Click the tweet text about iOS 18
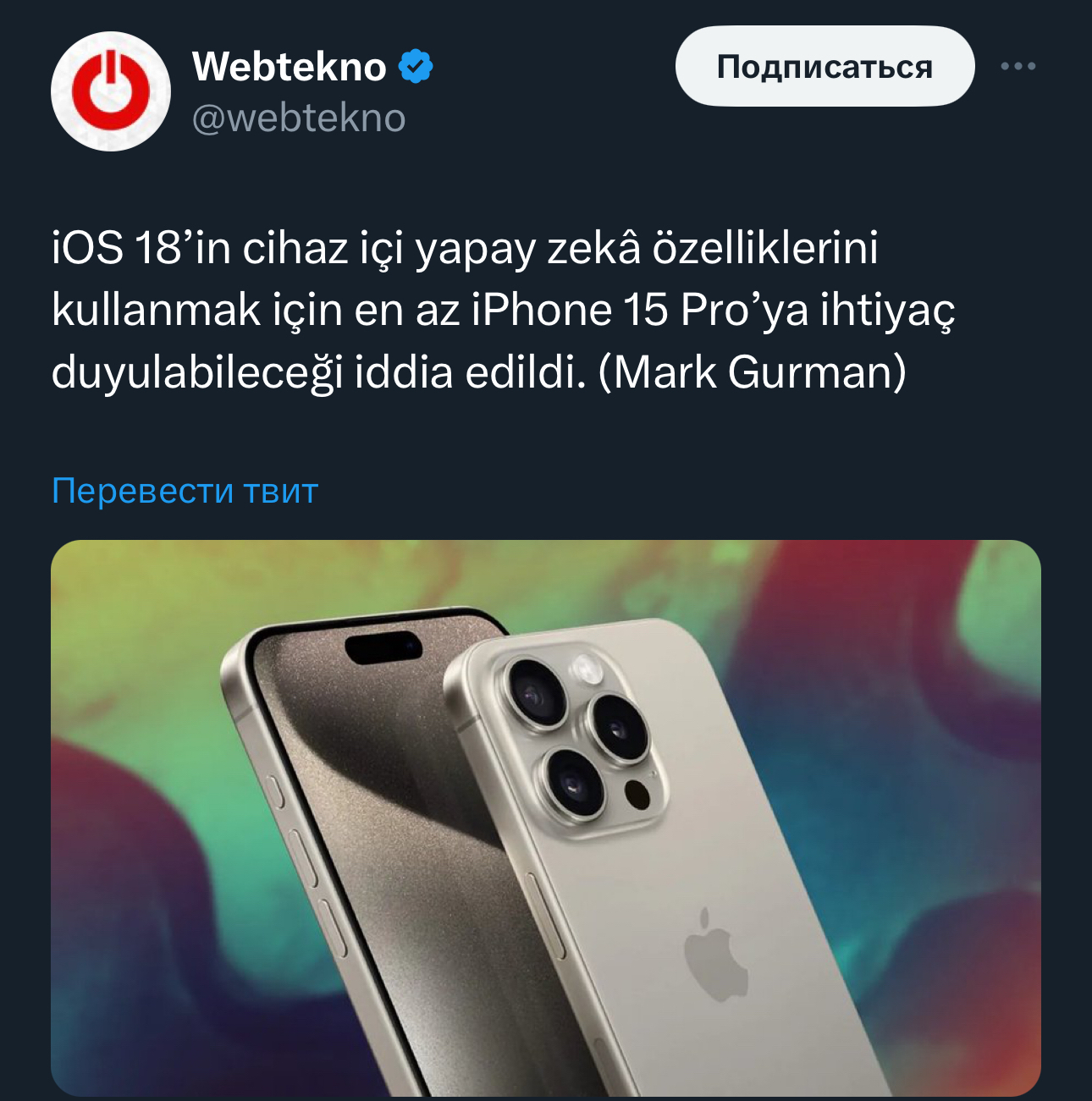Image resolution: width=1092 pixels, height=1101 pixels. tap(504, 310)
